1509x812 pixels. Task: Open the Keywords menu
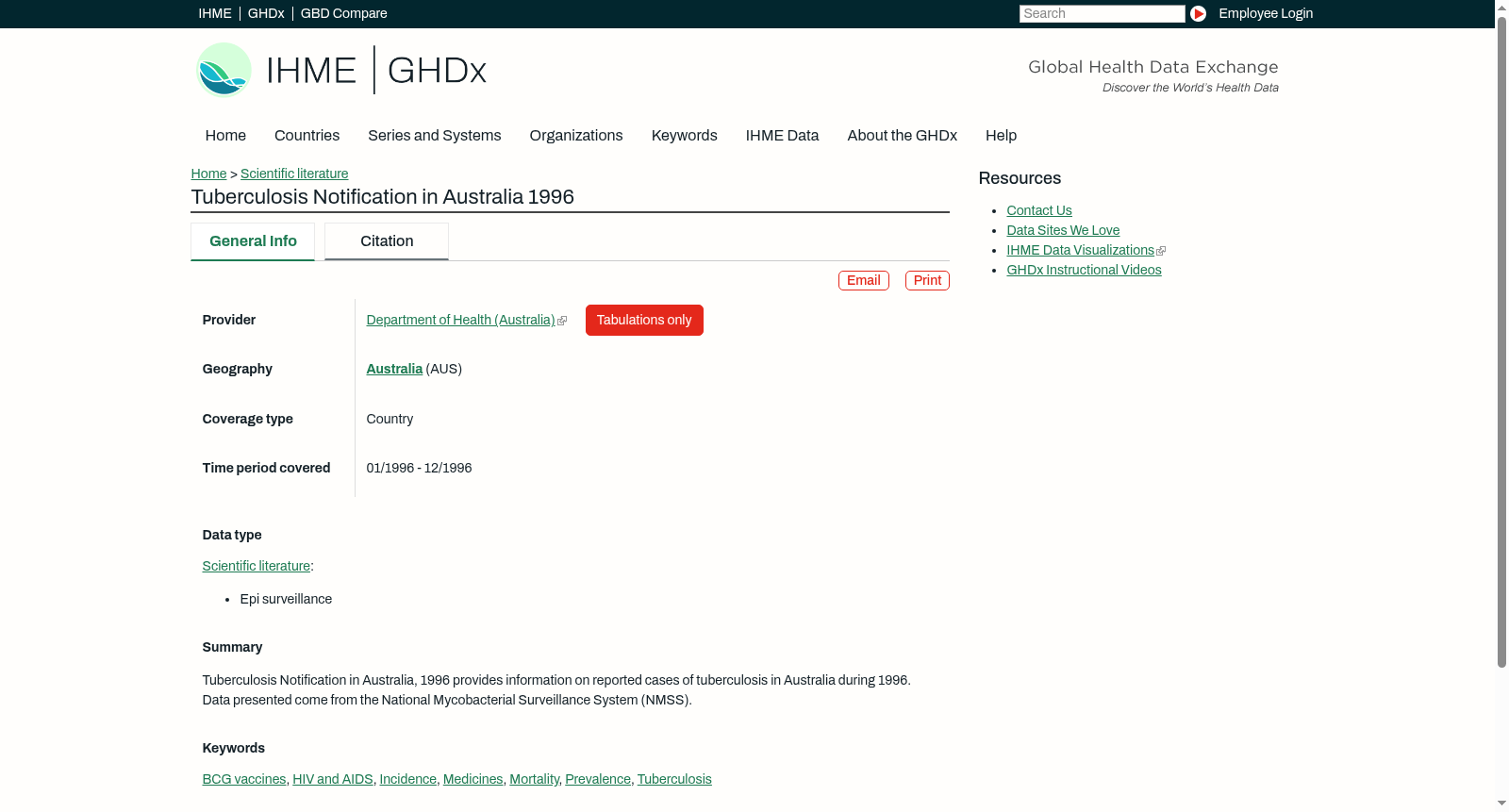pyautogui.click(x=685, y=136)
